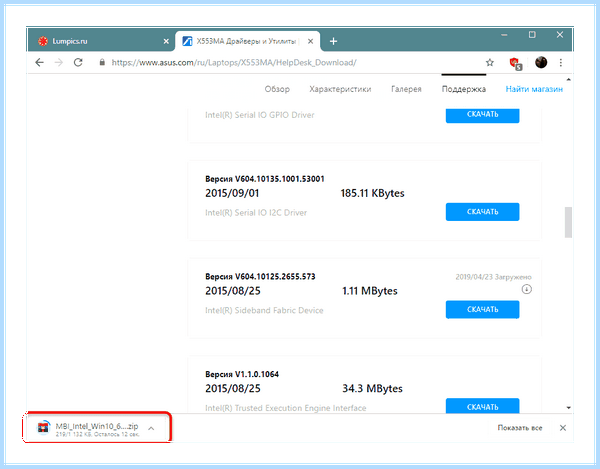Click the page vertical scrollbar thumb
600x469 pixels.
click(568, 223)
